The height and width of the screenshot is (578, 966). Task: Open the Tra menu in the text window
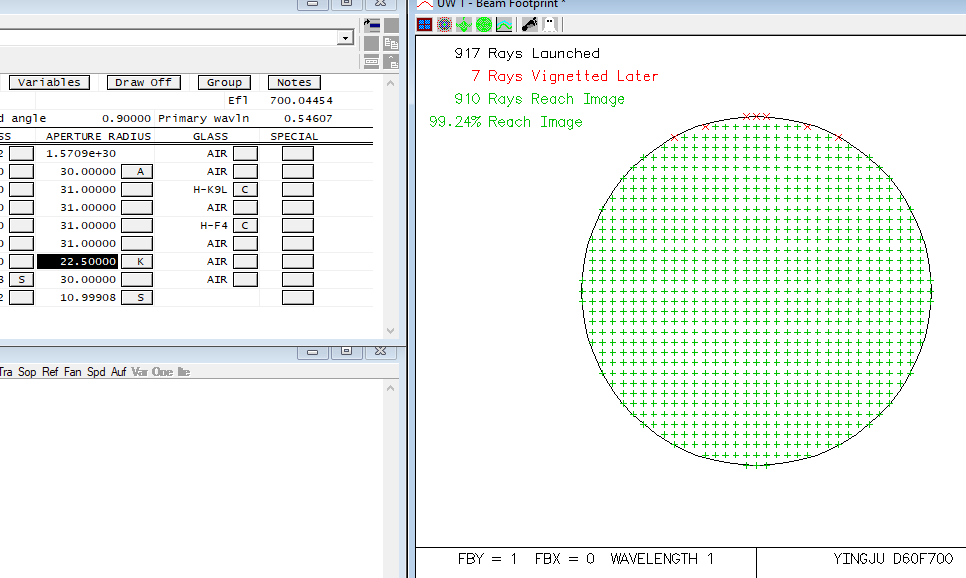pos(6,372)
